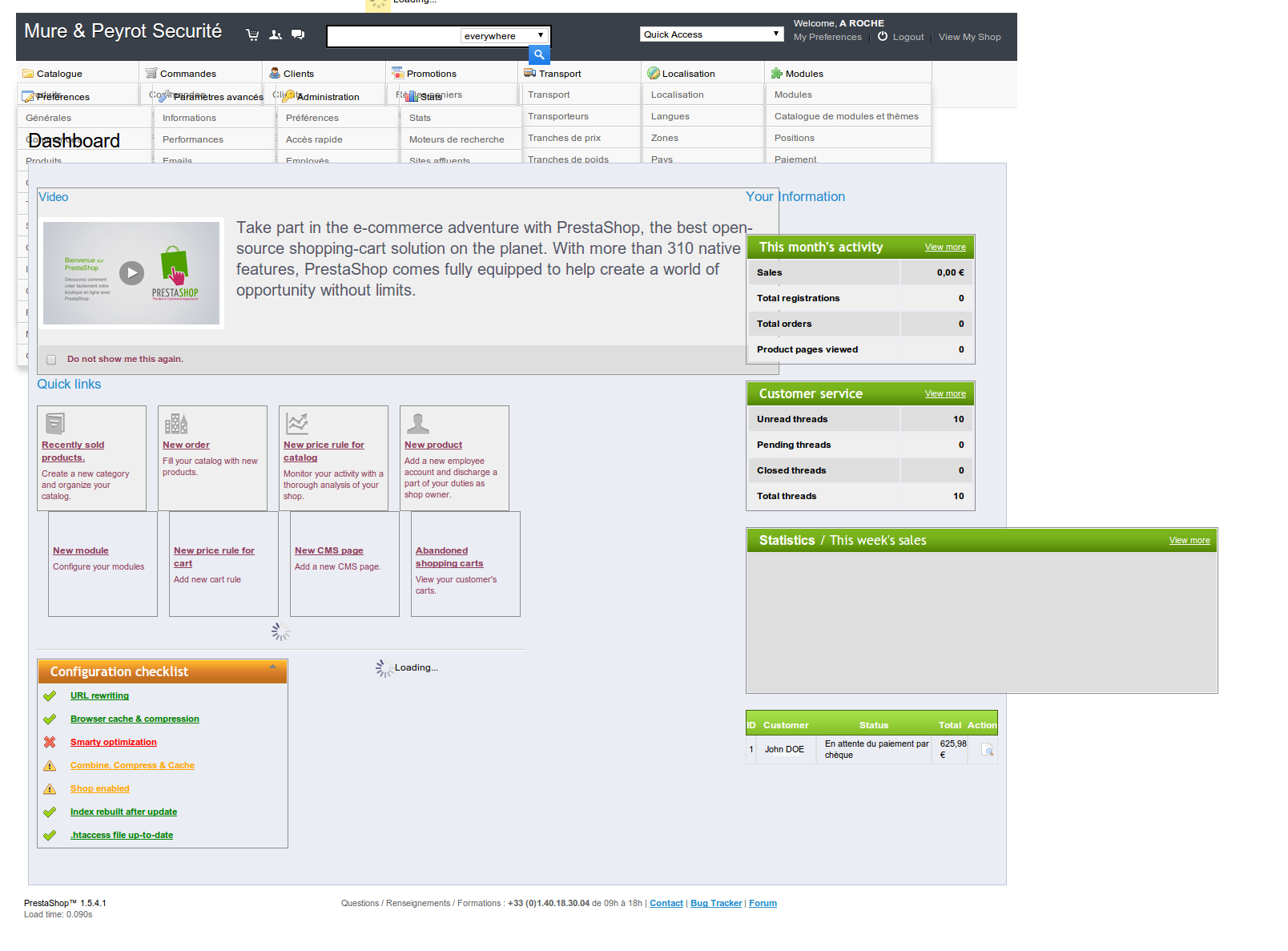Click the Transport truck icon
This screenshot has width=1288, height=951.
click(529, 73)
